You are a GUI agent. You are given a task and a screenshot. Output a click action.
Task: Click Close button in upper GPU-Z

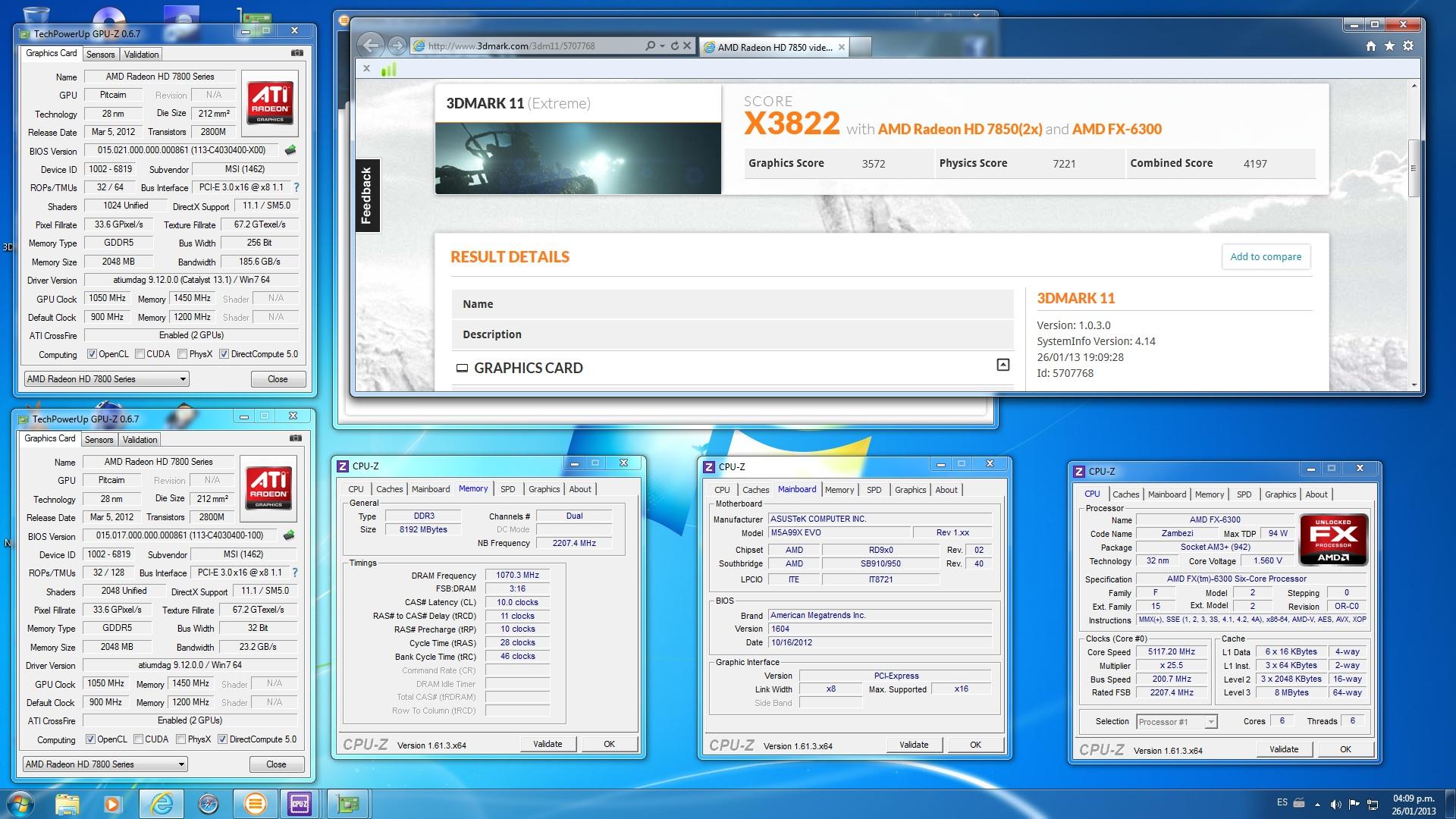(278, 379)
